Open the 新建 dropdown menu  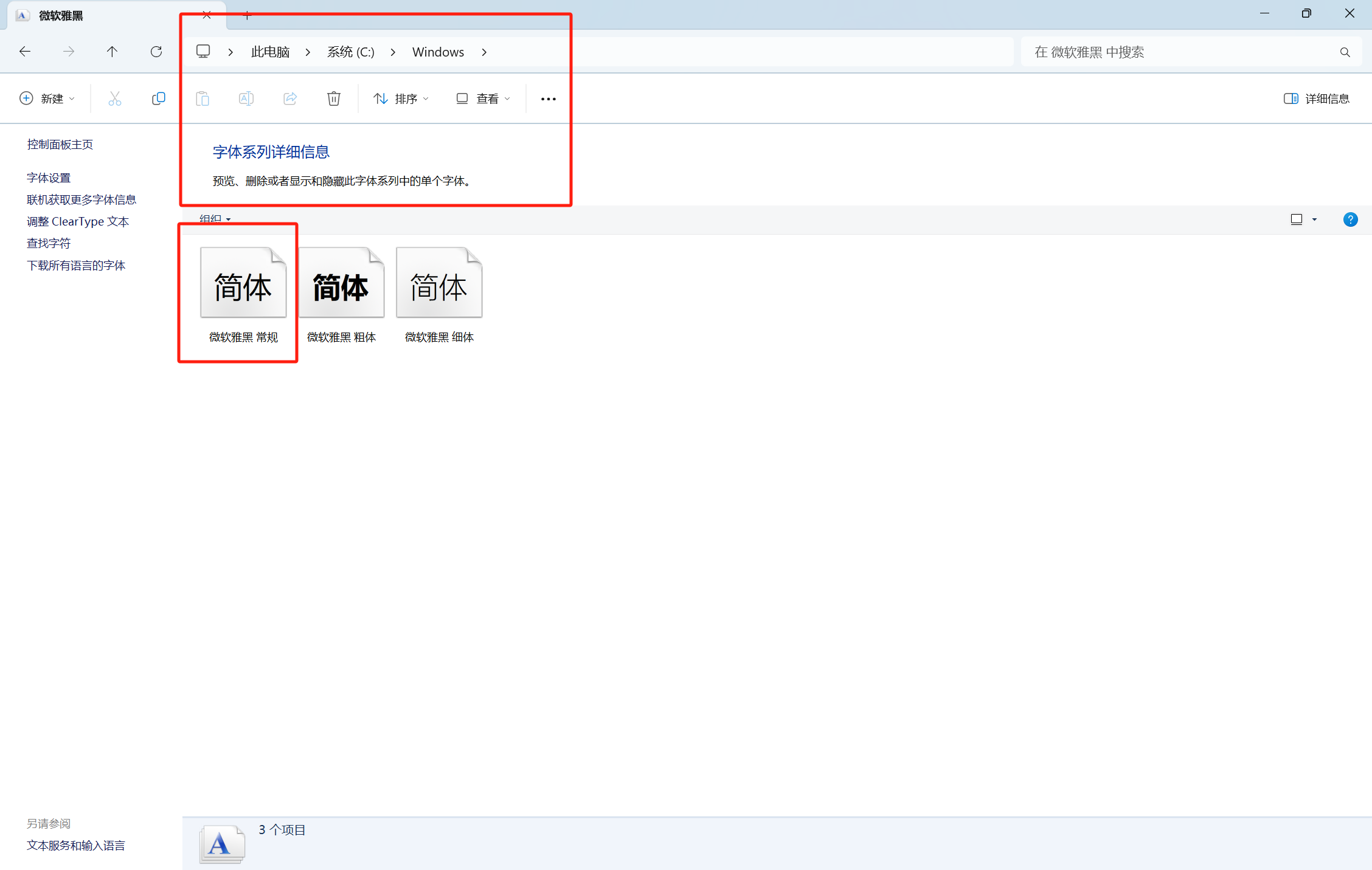(x=47, y=98)
